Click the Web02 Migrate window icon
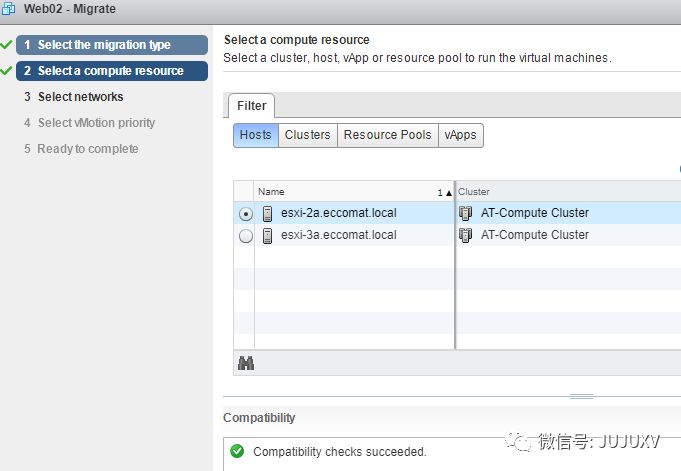 pos(10,9)
